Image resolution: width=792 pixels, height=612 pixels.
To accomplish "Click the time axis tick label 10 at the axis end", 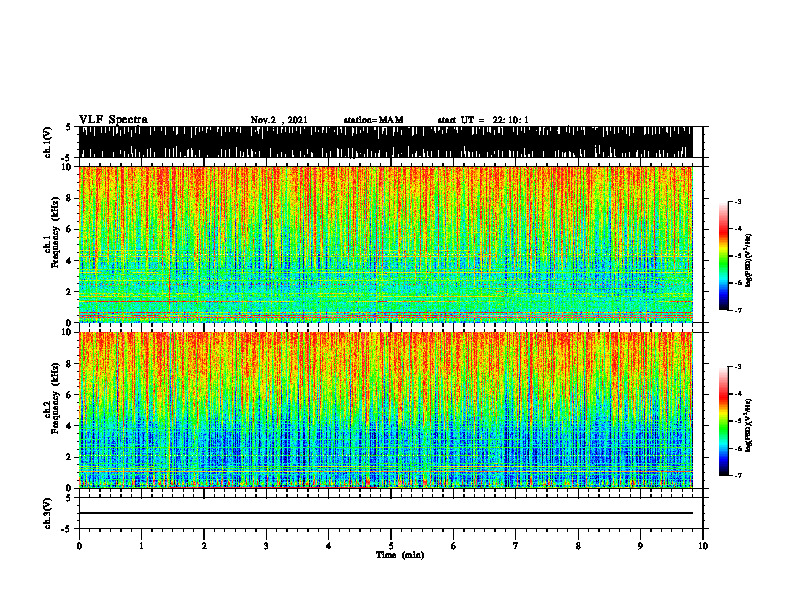I will point(703,546).
